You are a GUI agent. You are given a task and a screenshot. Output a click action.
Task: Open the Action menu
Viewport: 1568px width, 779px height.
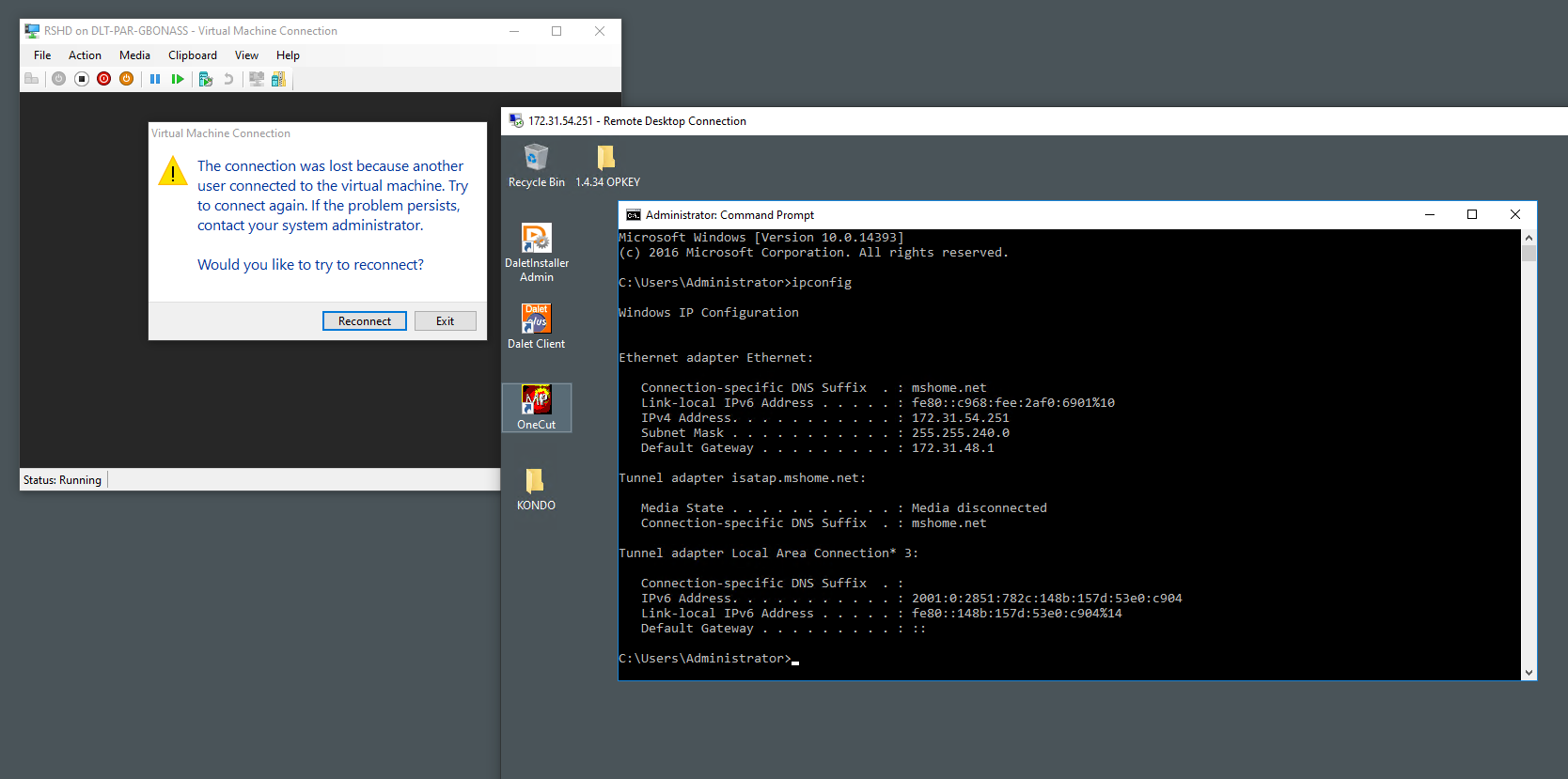[85, 55]
